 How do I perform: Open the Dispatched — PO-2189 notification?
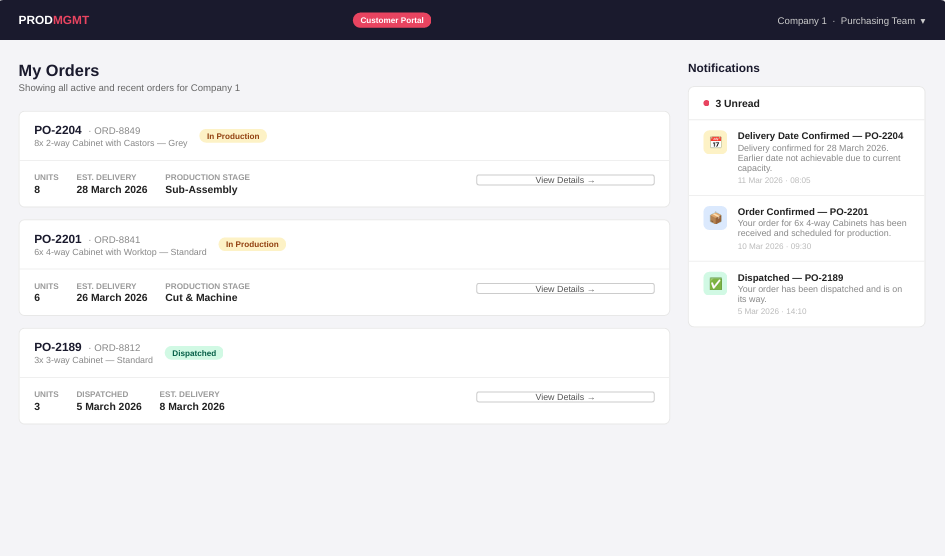point(806,294)
